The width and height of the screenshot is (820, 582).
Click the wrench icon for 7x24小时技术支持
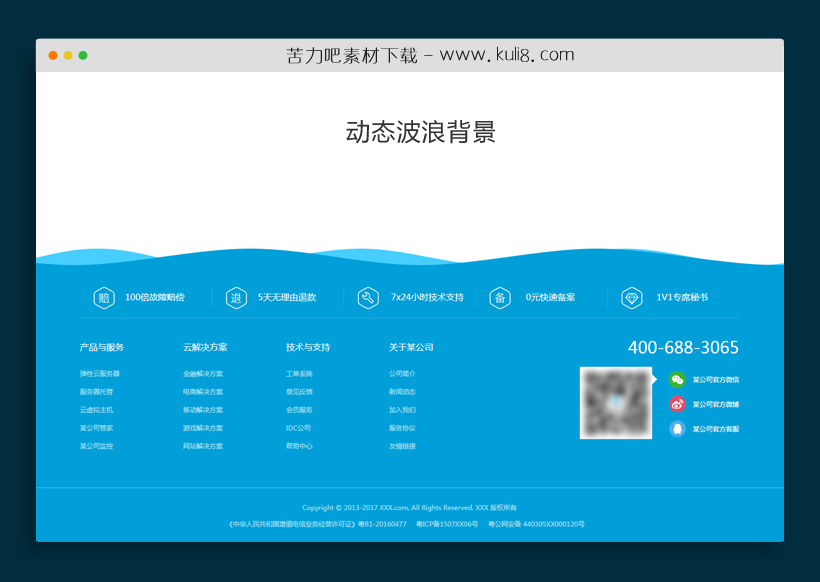368,297
